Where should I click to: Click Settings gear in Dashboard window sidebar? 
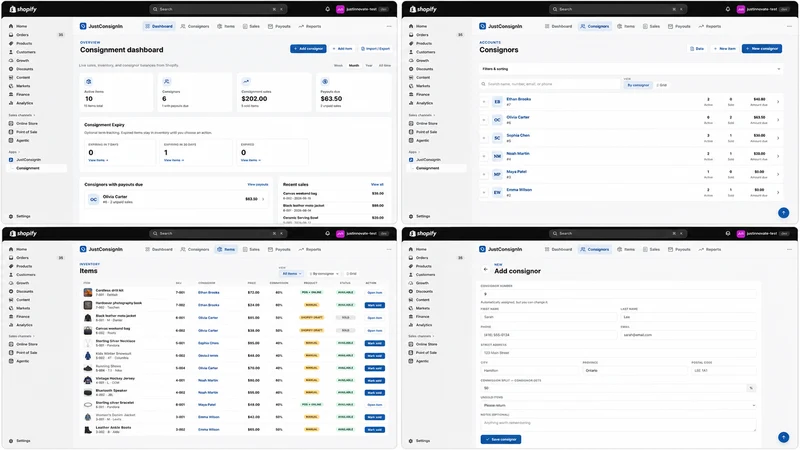click(11, 216)
